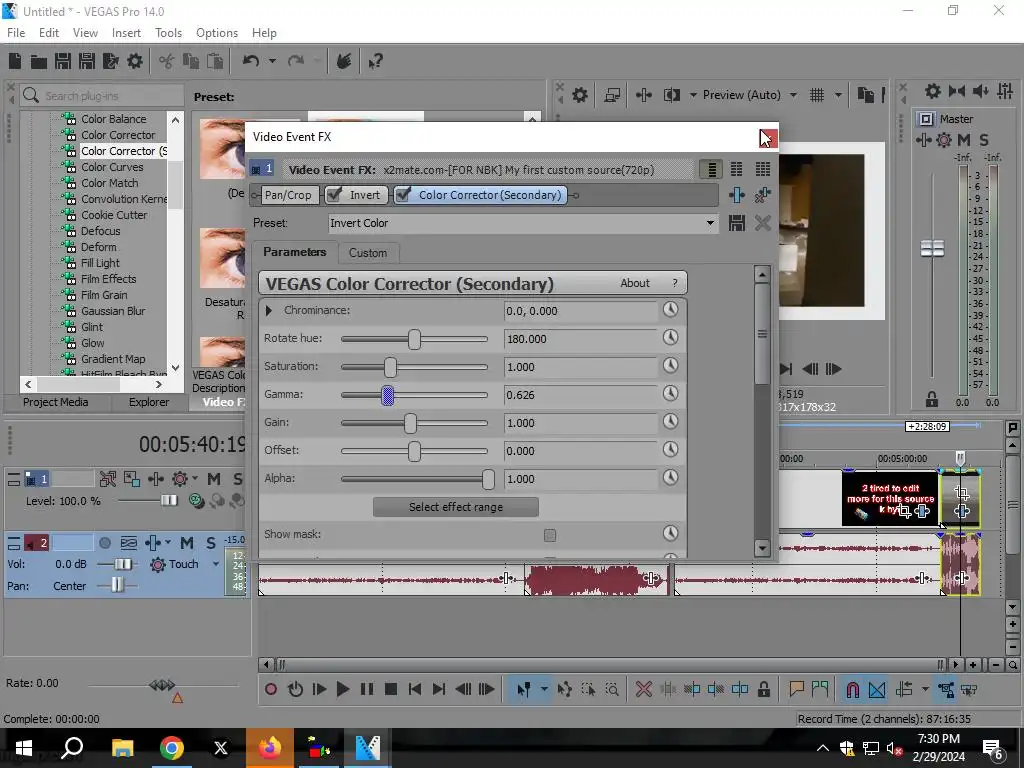The image size is (1024, 768).
Task: Pause playback in transport bar
Action: (x=367, y=689)
